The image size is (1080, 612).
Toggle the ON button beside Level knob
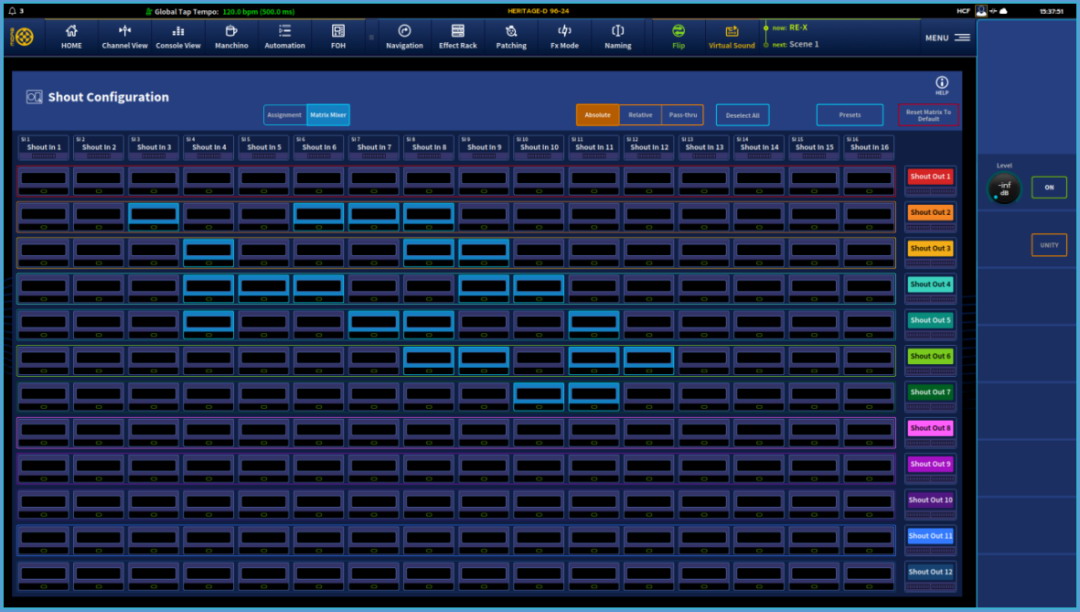[x=1049, y=187]
